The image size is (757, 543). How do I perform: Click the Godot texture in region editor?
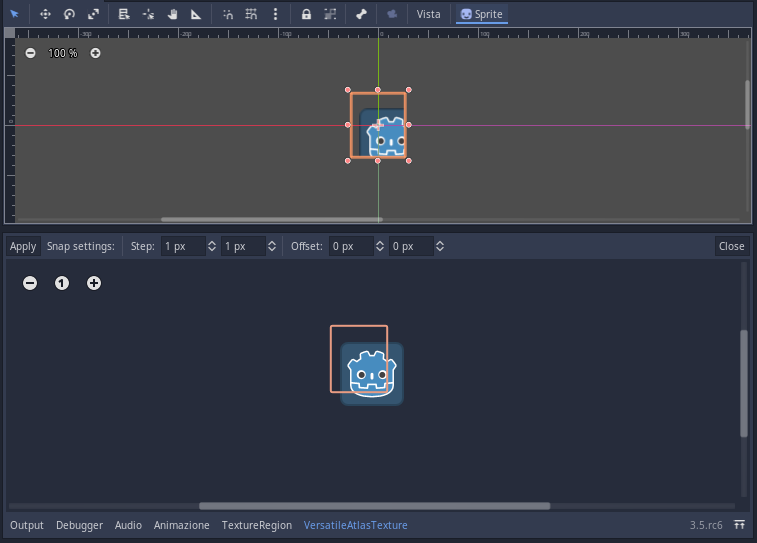[x=372, y=374]
